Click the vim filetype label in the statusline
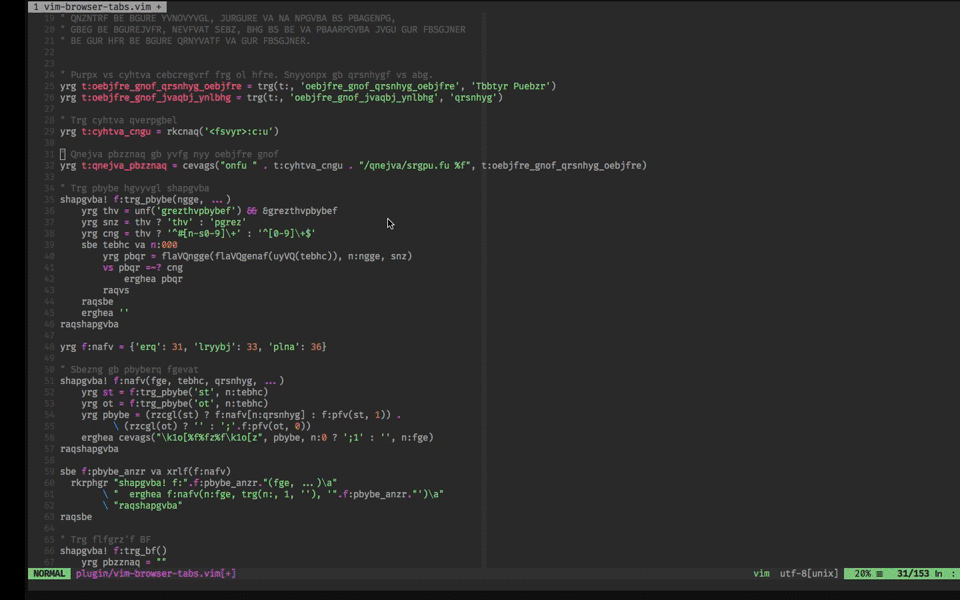Image resolution: width=960 pixels, height=600 pixels. (761, 574)
